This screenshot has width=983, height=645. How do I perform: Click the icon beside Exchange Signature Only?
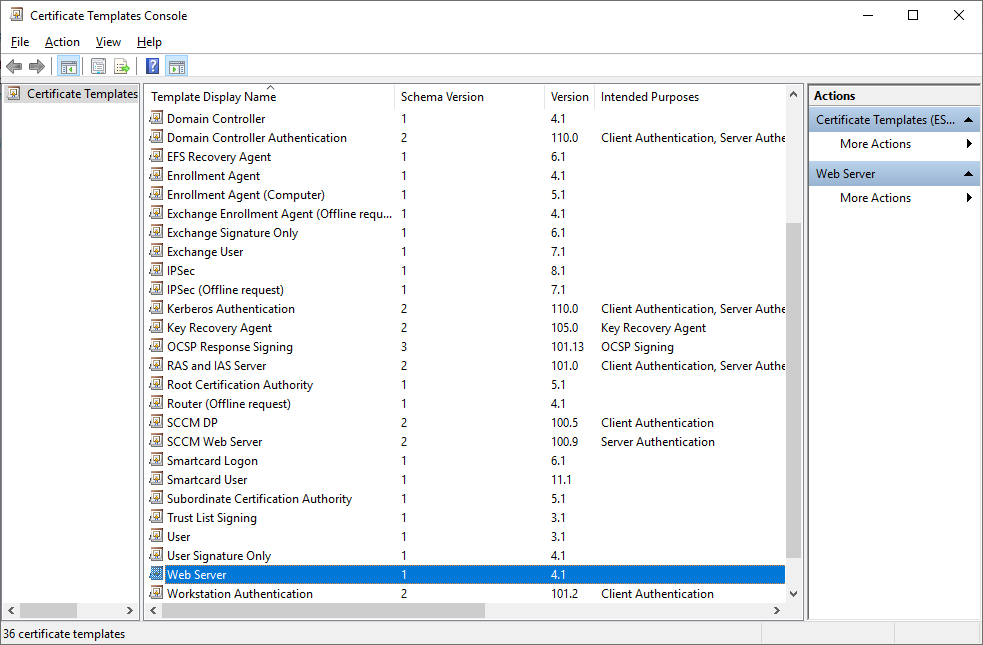(x=156, y=232)
